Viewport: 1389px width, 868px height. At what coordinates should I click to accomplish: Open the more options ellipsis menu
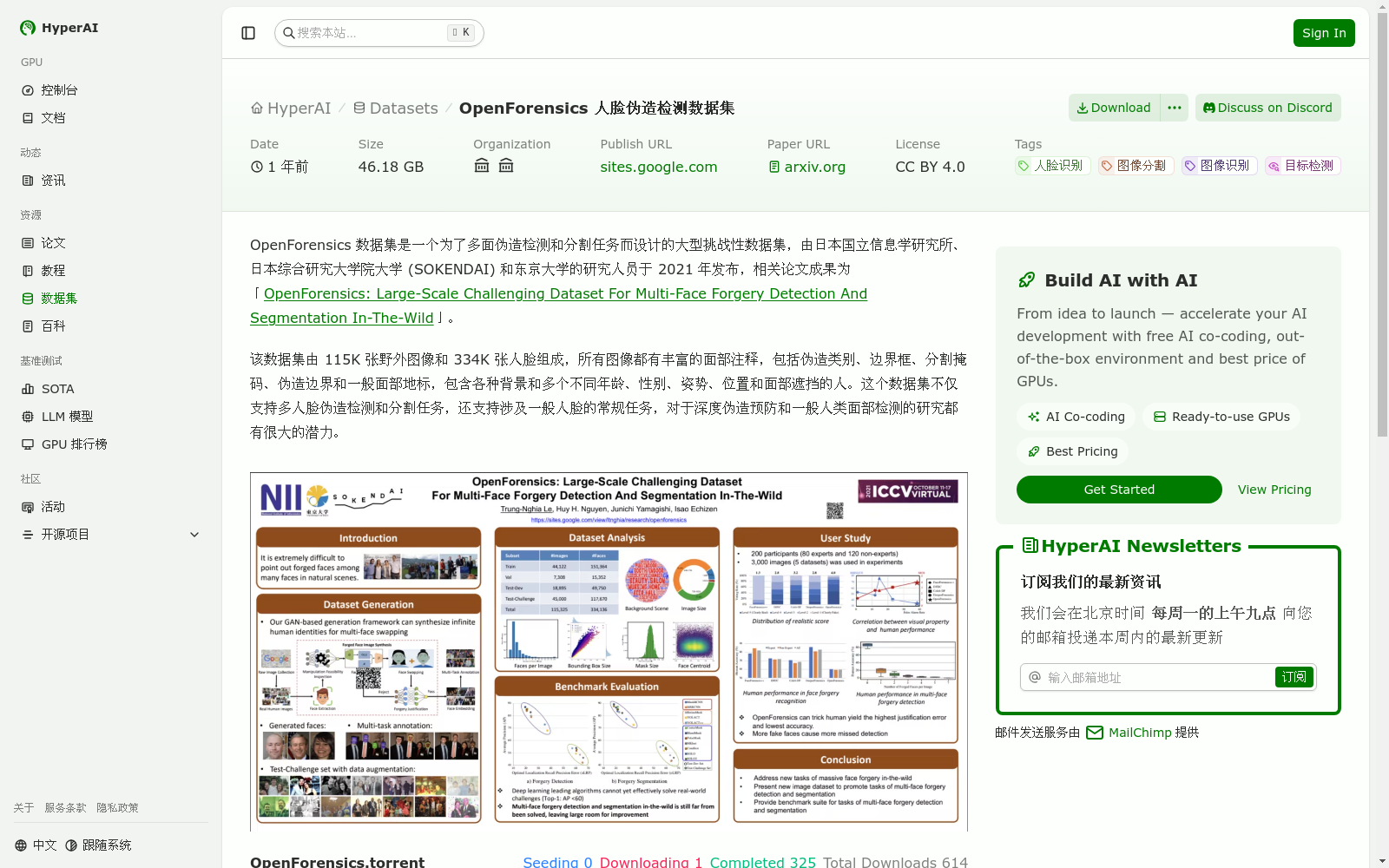point(1175,108)
